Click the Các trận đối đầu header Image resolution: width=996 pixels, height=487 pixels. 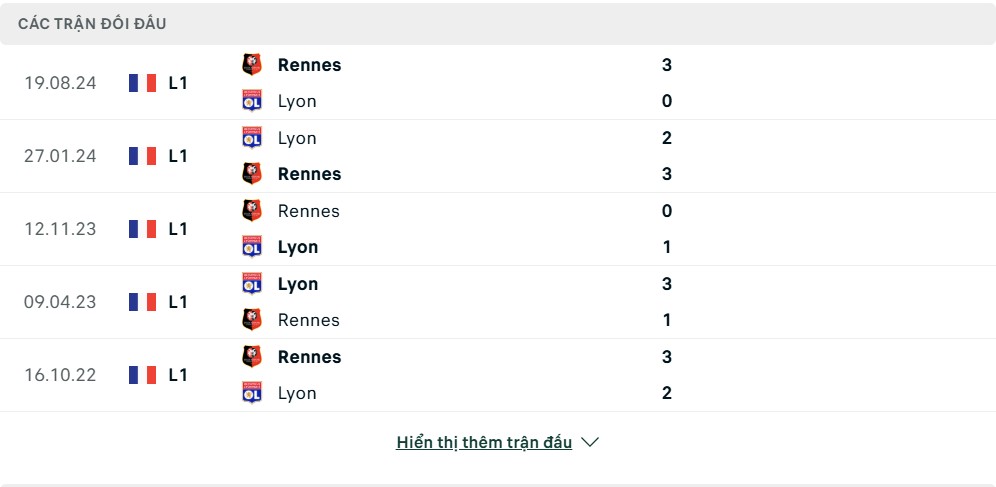pos(92,24)
